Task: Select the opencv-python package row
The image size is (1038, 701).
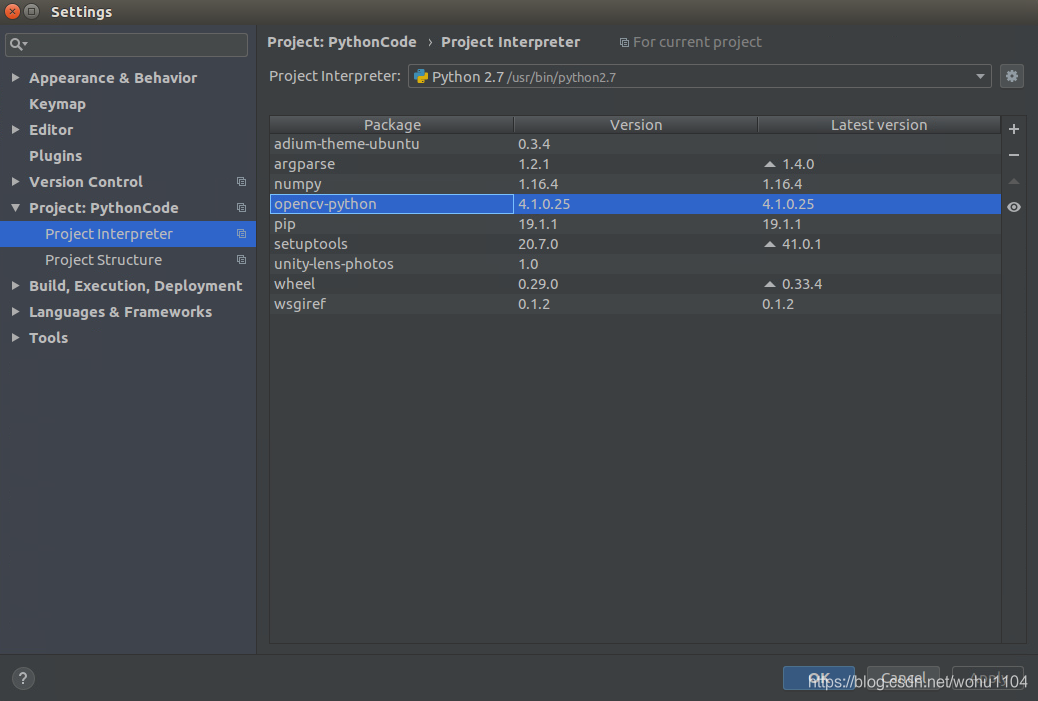Action: (636, 204)
